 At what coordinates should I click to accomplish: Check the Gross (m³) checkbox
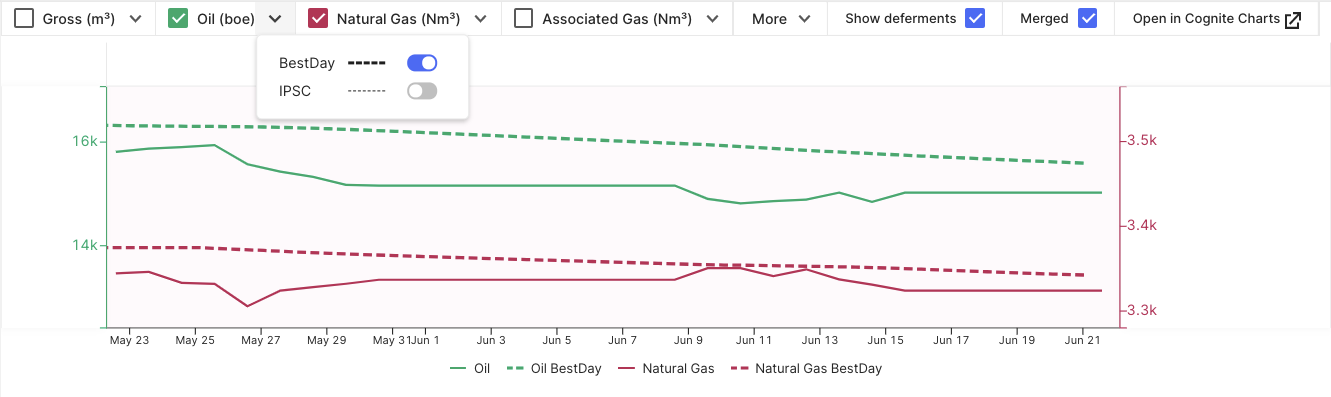point(24,19)
